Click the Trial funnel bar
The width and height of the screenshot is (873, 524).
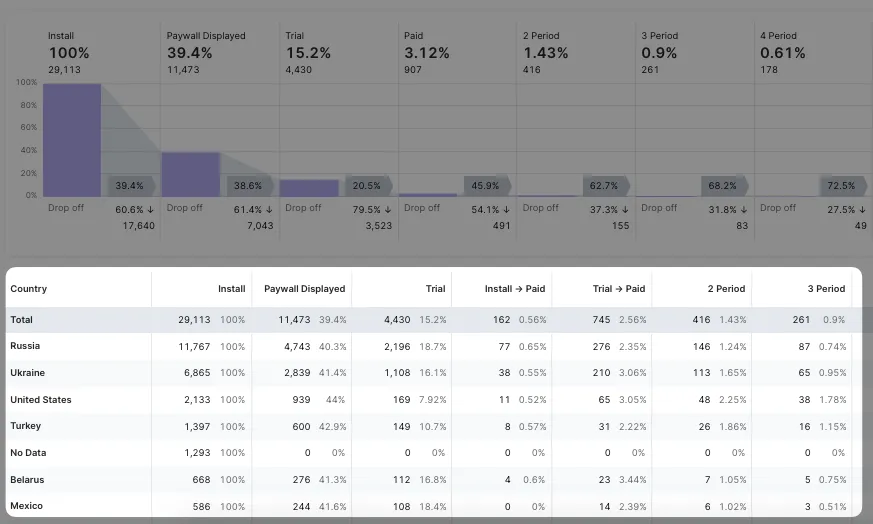point(309,187)
